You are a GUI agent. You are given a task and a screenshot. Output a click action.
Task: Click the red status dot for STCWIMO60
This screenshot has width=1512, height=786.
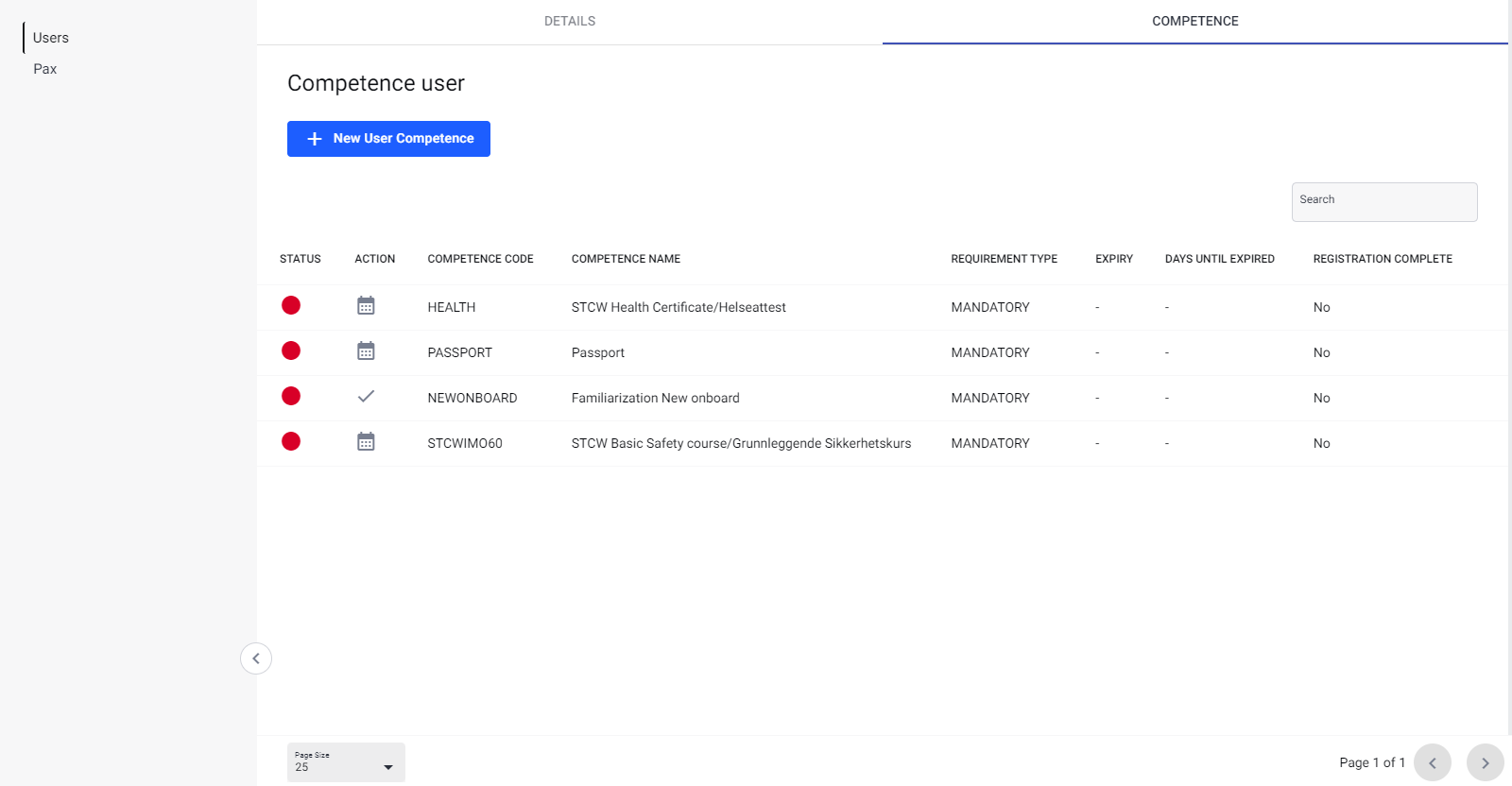pyautogui.click(x=291, y=441)
